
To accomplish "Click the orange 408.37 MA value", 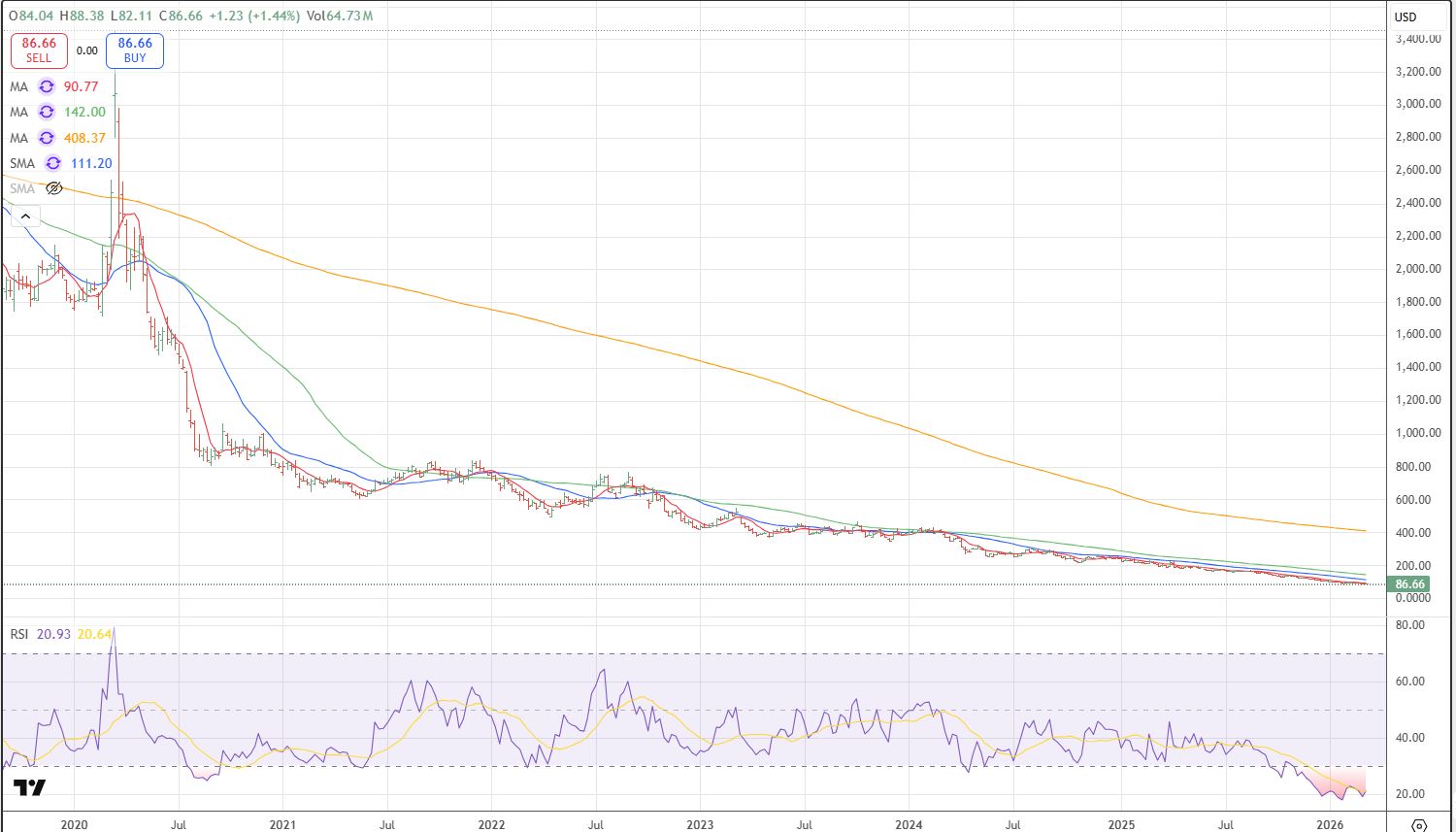I will pos(84,138).
